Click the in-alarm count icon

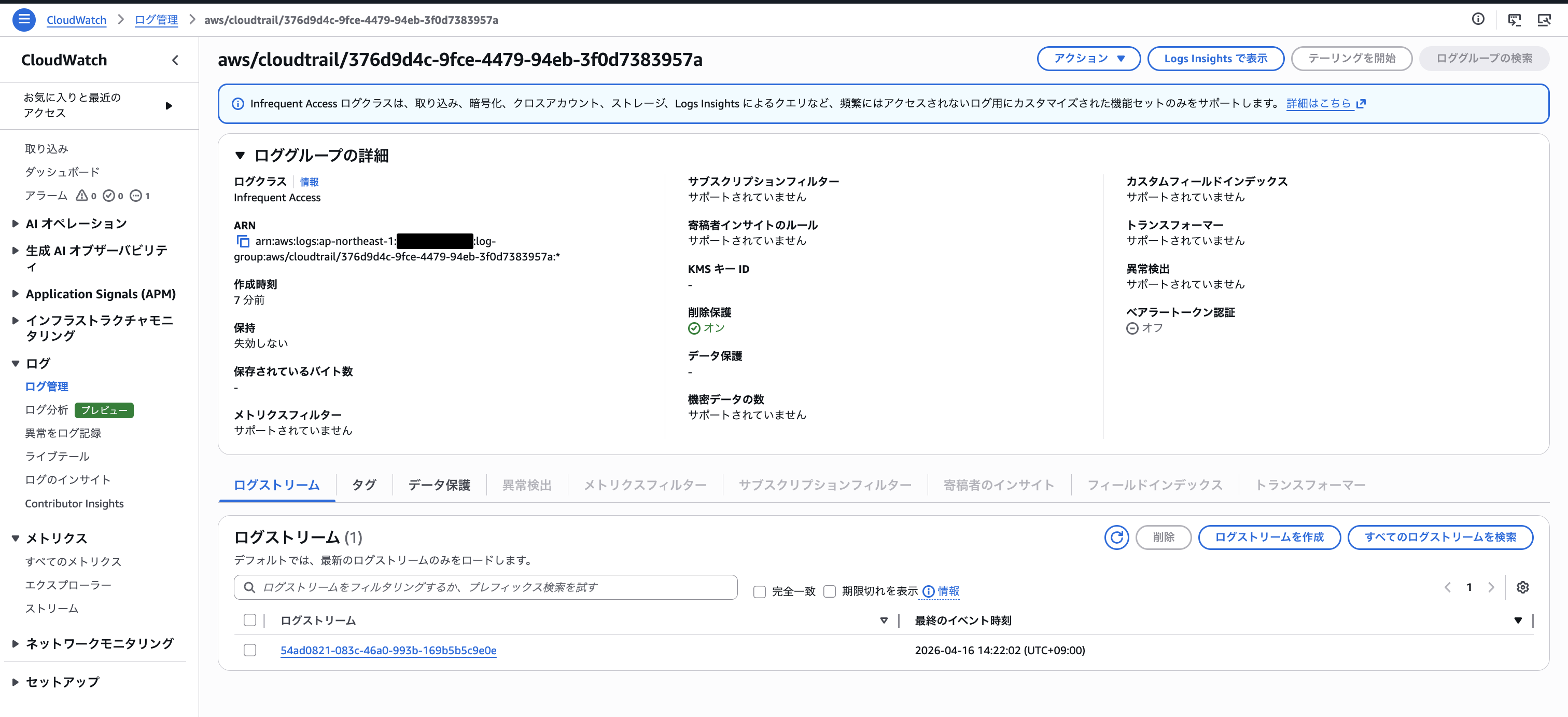[81, 196]
